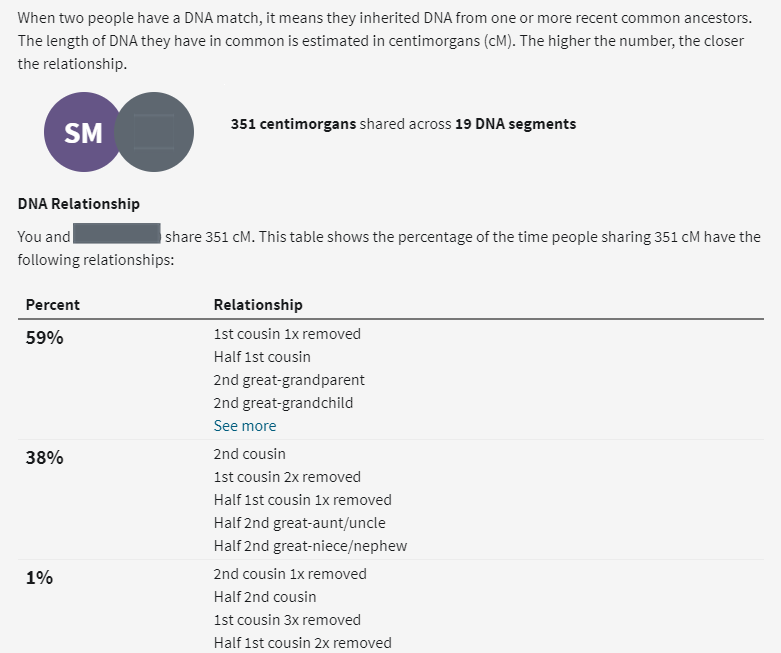Click Half 2nd great-niece/nephew entry
781x653 pixels.
click(x=310, y=546)
